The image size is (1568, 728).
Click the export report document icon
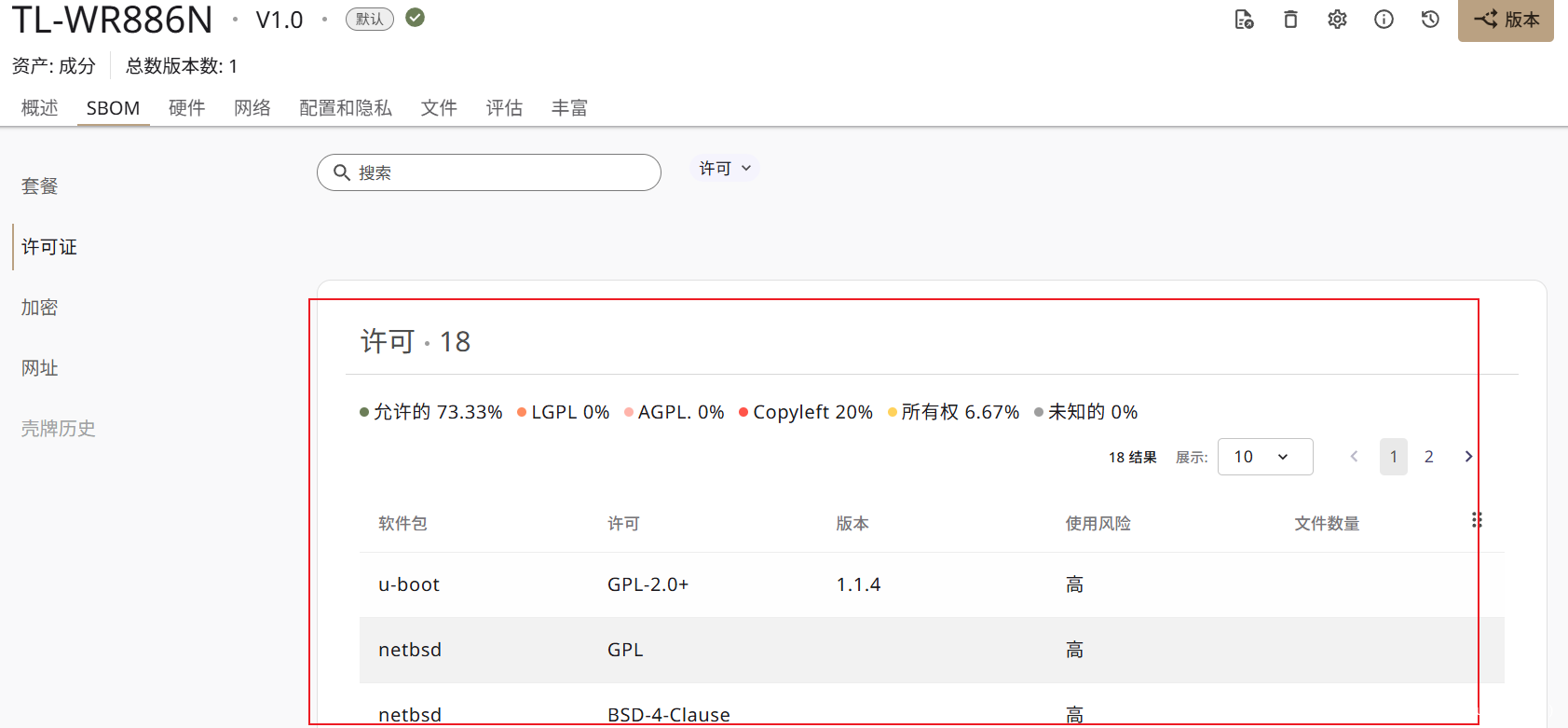click(1244, 20)
